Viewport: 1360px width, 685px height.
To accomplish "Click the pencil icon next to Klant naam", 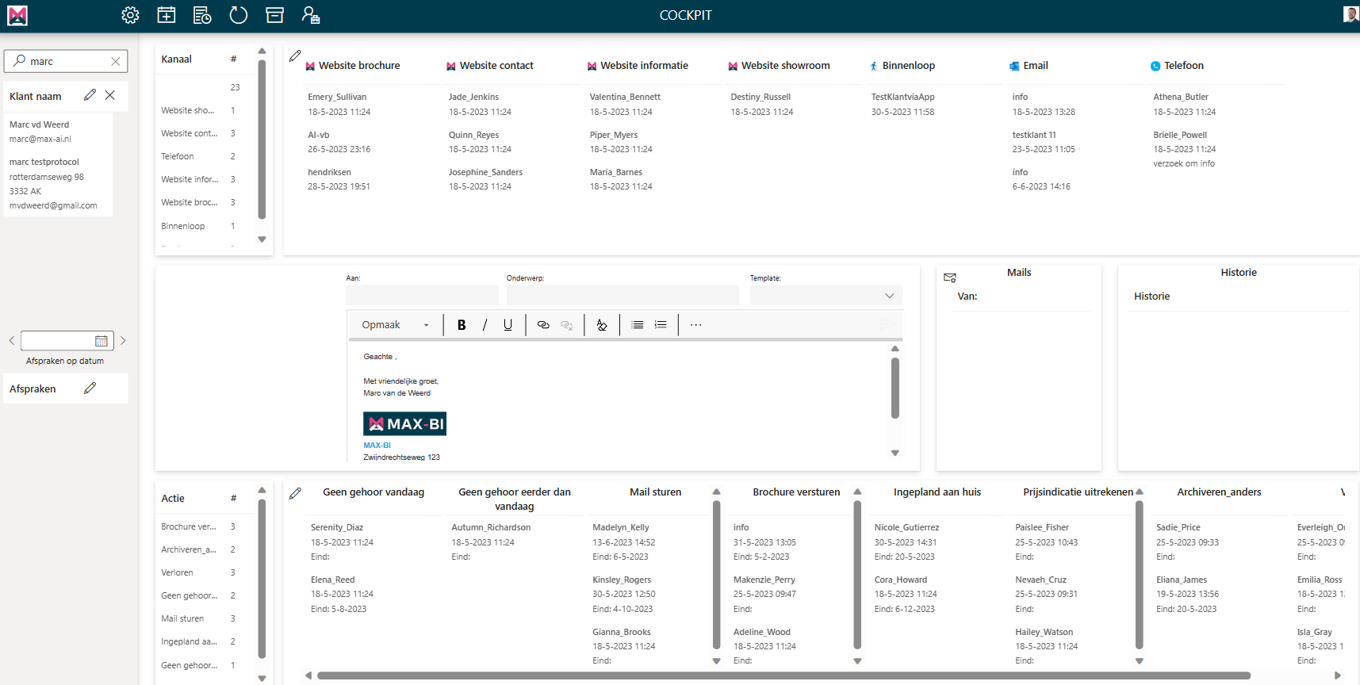I will coord(90,95).
